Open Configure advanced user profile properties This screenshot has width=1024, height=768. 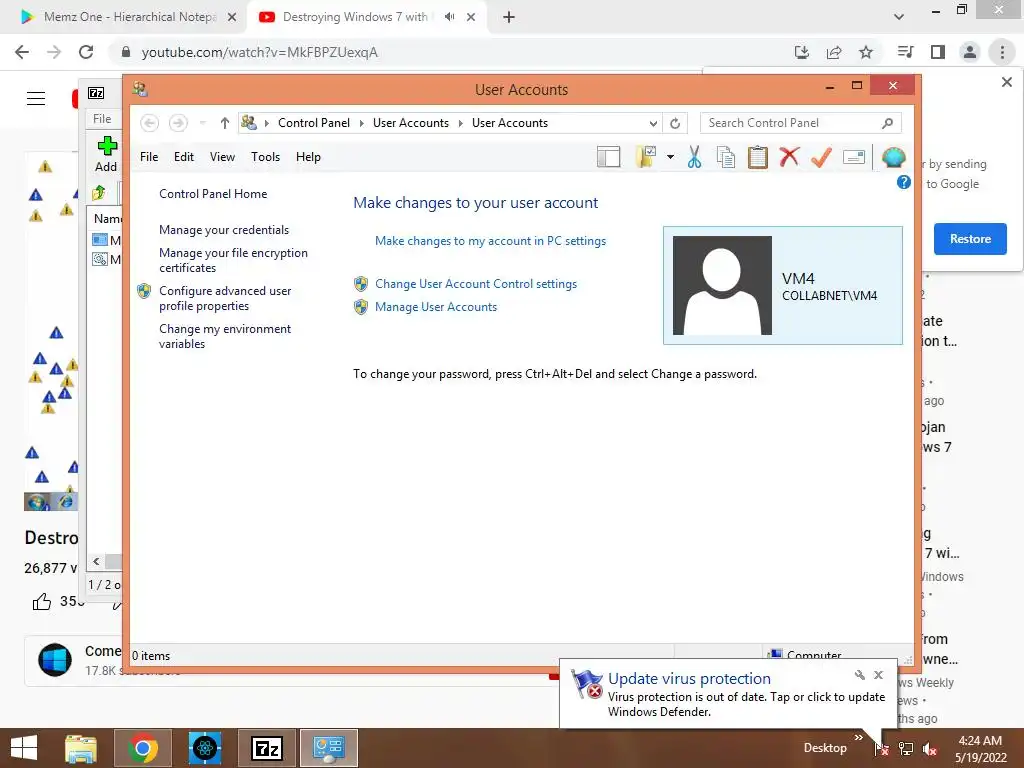(x=225, y=298)
